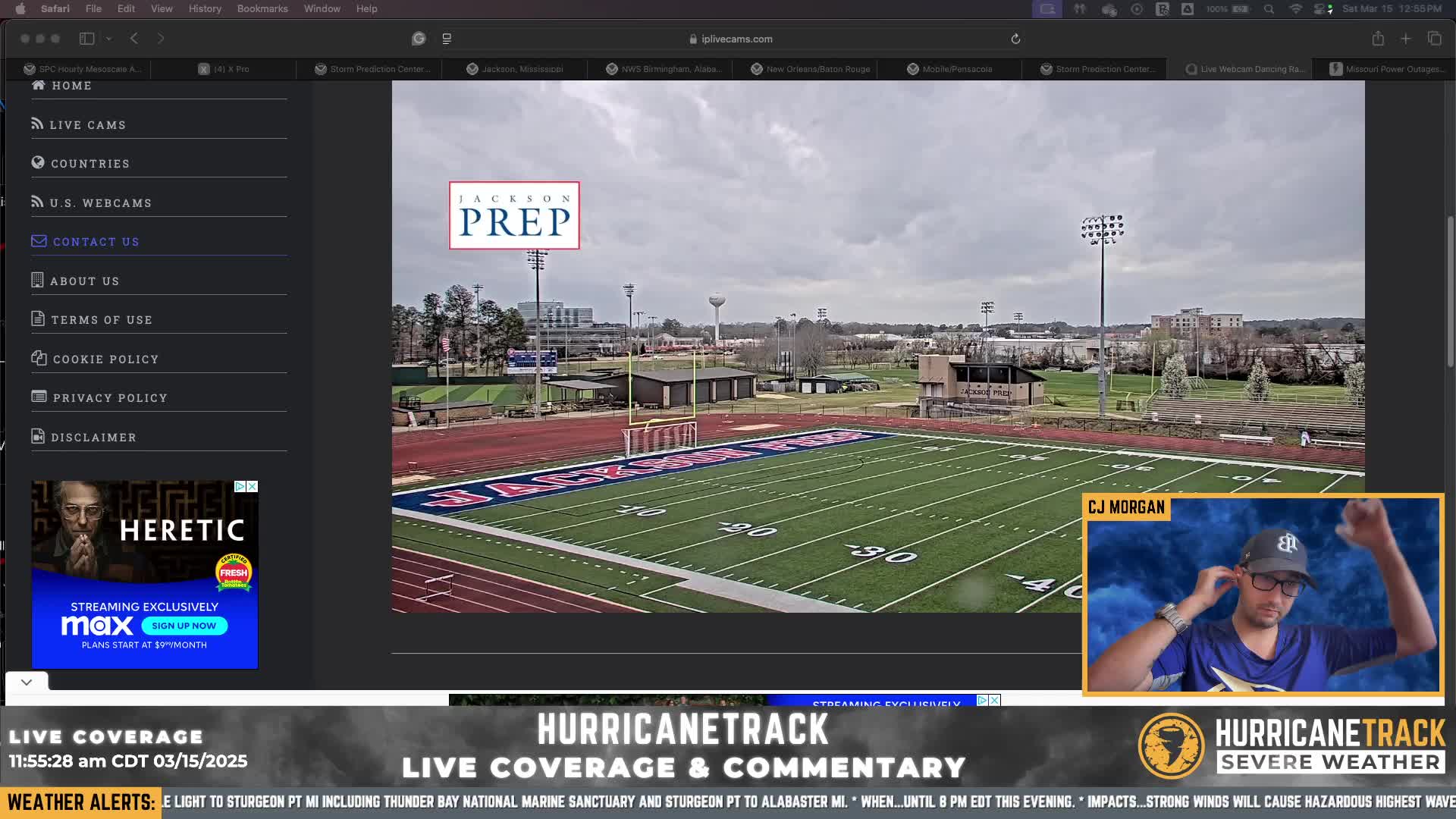Show Safari tab overview icon
This screenshot has width=1456, height=819.
click(x=1434, y=39)
